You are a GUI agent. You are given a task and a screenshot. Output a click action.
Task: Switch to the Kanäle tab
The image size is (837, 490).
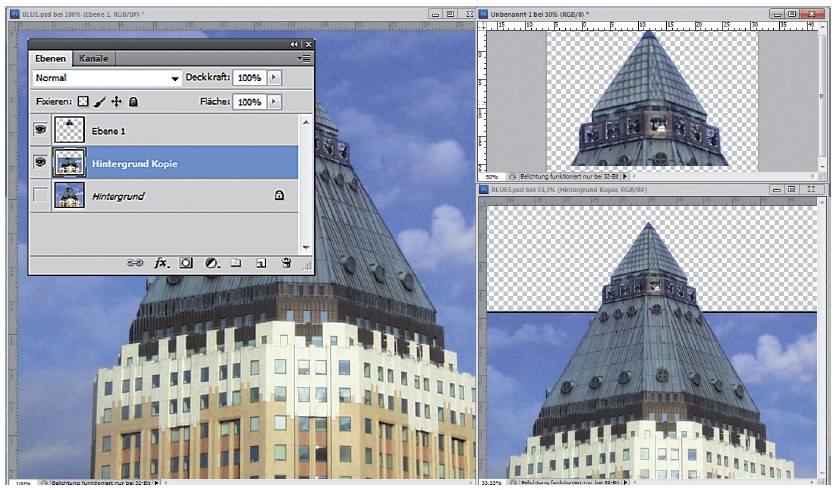click(93, 58)
